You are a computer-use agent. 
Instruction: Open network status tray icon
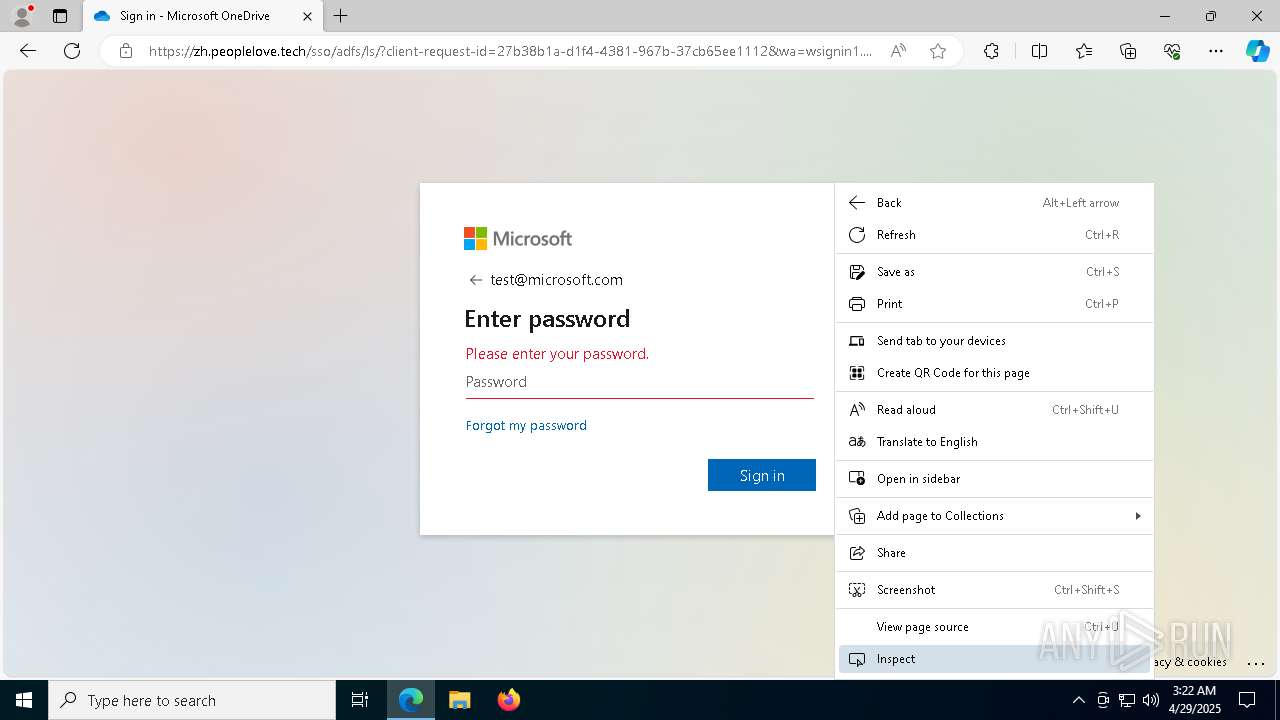point(1127,700)
